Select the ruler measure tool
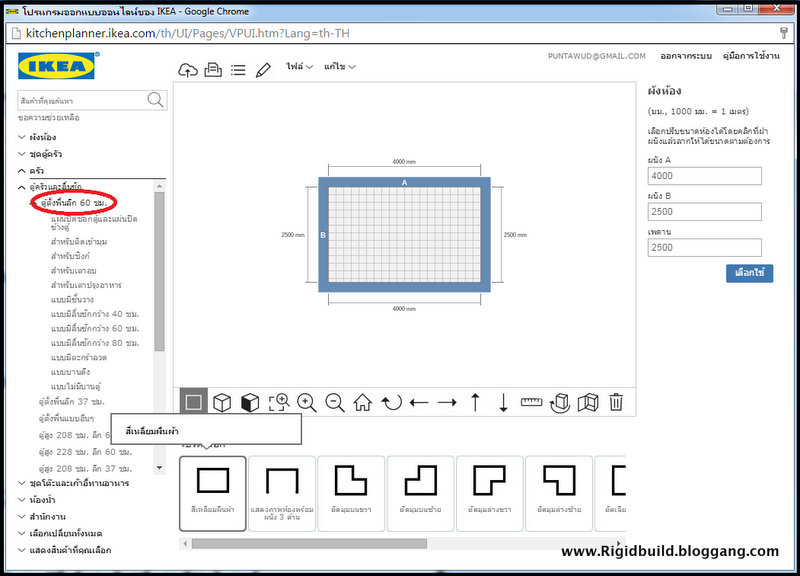The image size is (800, 576). click(531, 402)
